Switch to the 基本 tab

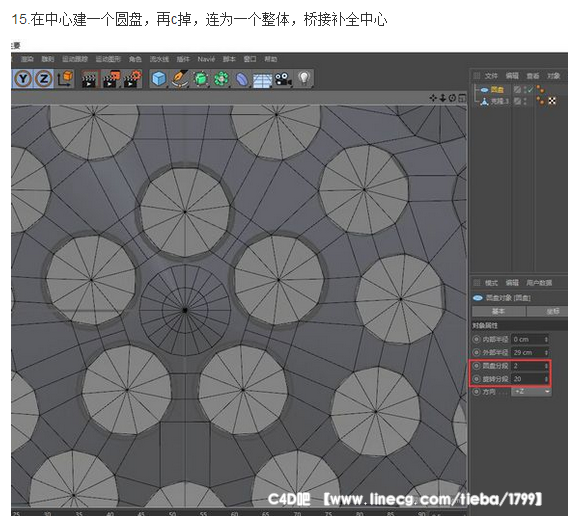(x=498, y=311)
